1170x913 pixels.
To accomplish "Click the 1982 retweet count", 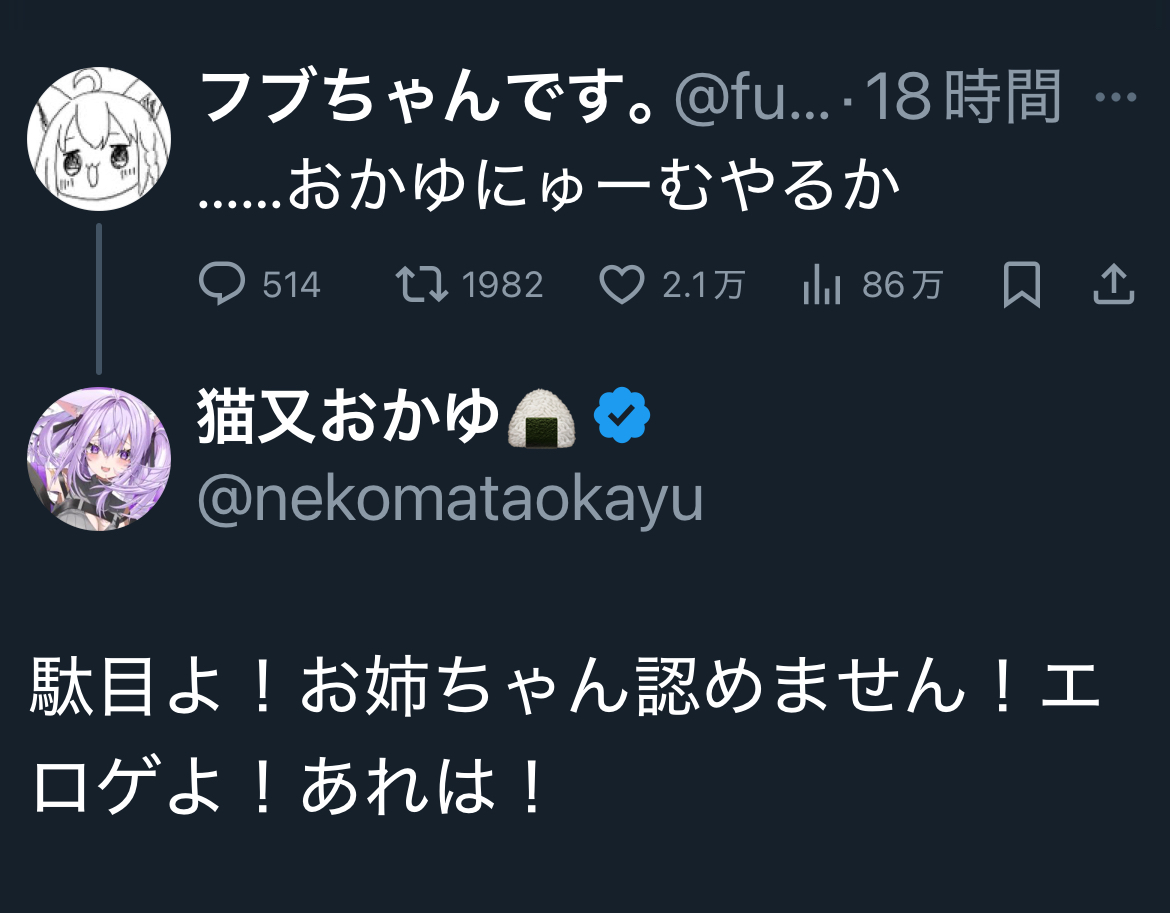I will (503, 286).
